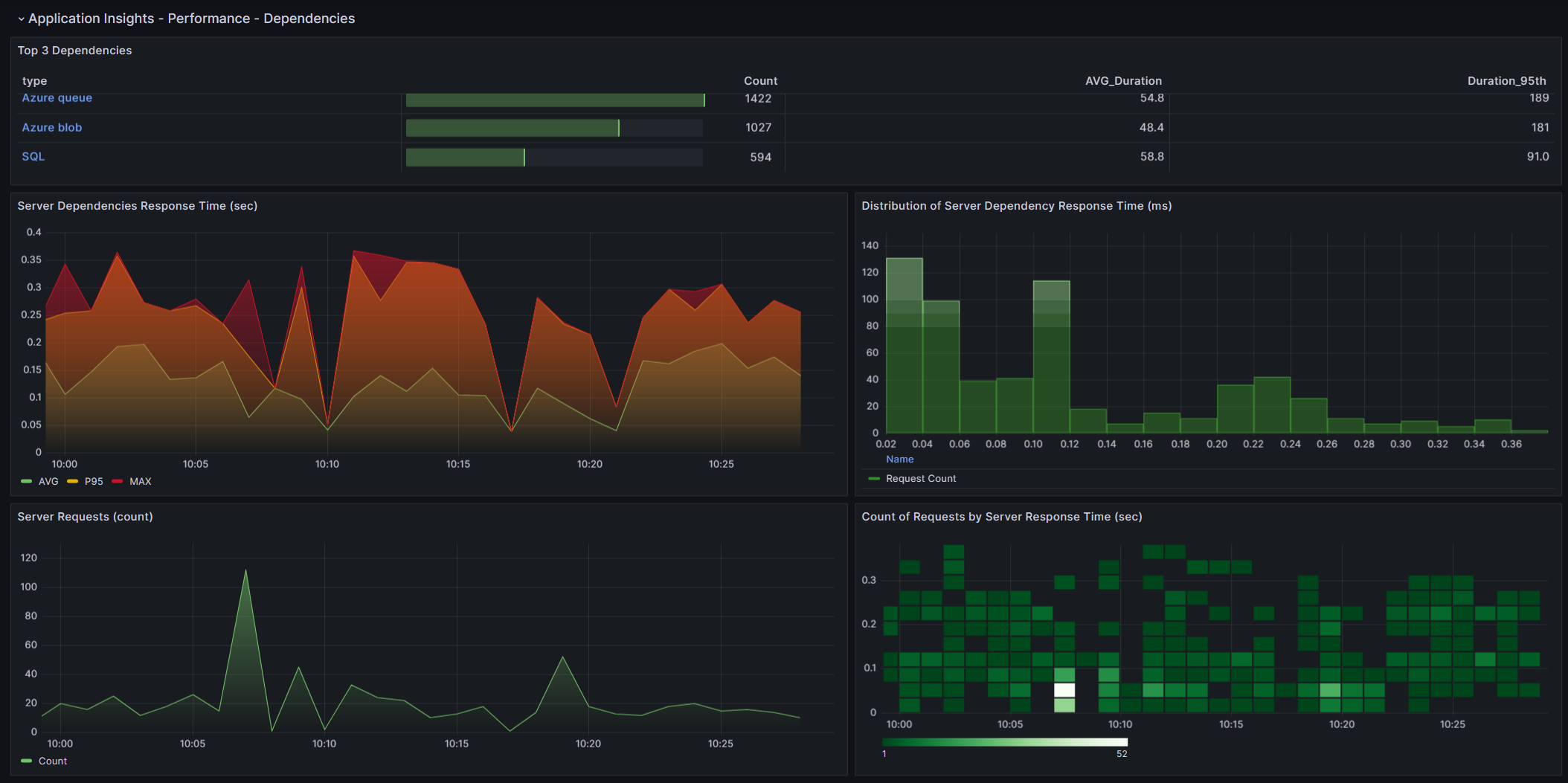
Task: Click the Duration_95th value 181
Action: [1540, 127]
